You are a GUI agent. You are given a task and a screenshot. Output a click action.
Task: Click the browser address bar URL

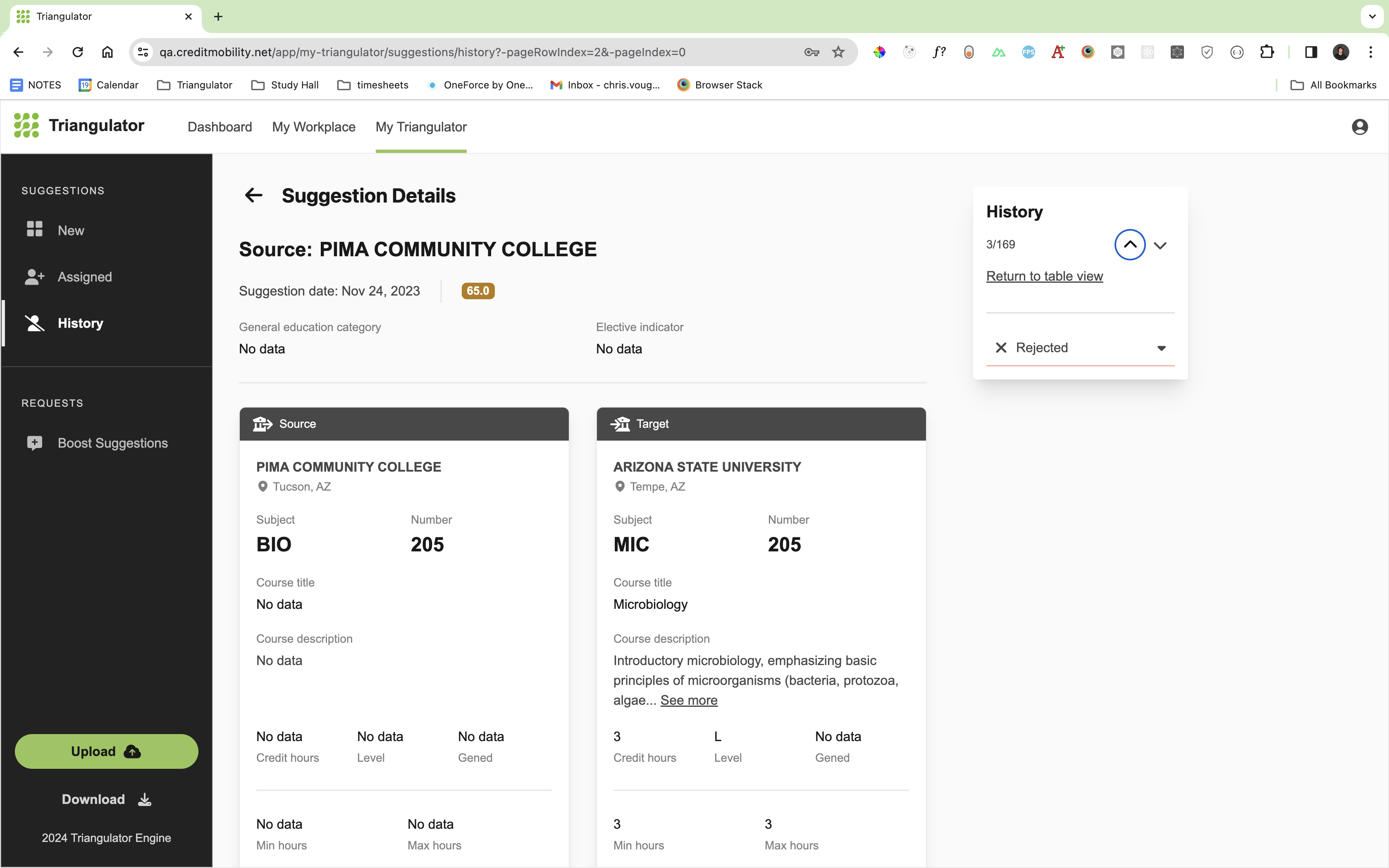(x=422, y=52)
